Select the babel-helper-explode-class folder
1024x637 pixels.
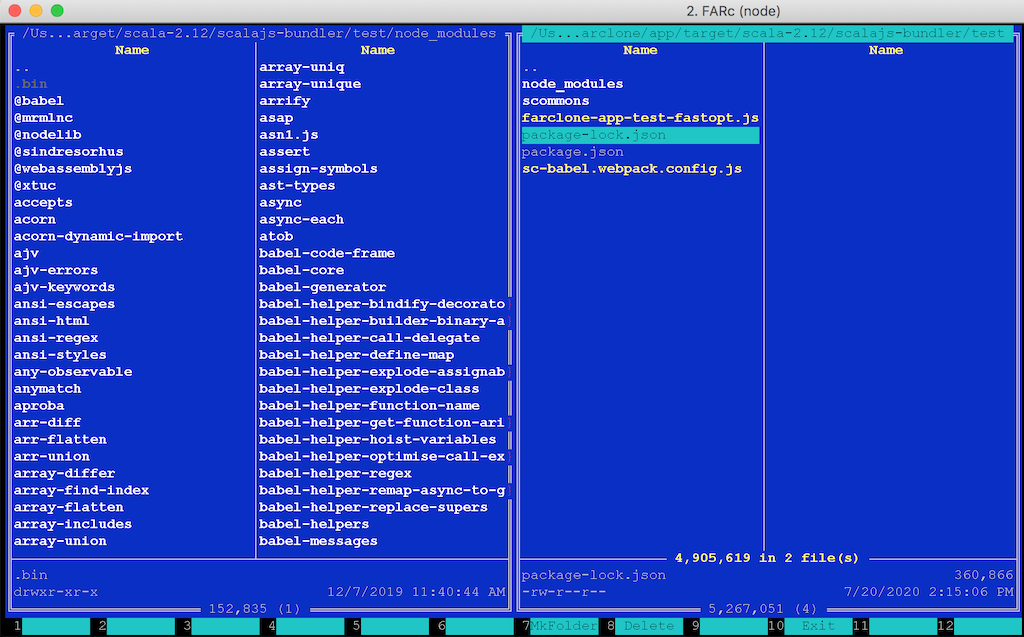(370, 389)
